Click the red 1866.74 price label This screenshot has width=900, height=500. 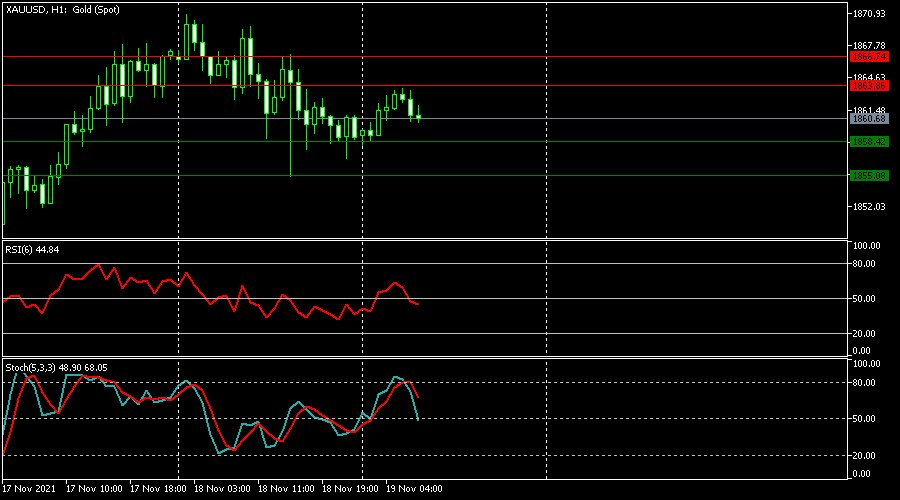coord(869,57)
